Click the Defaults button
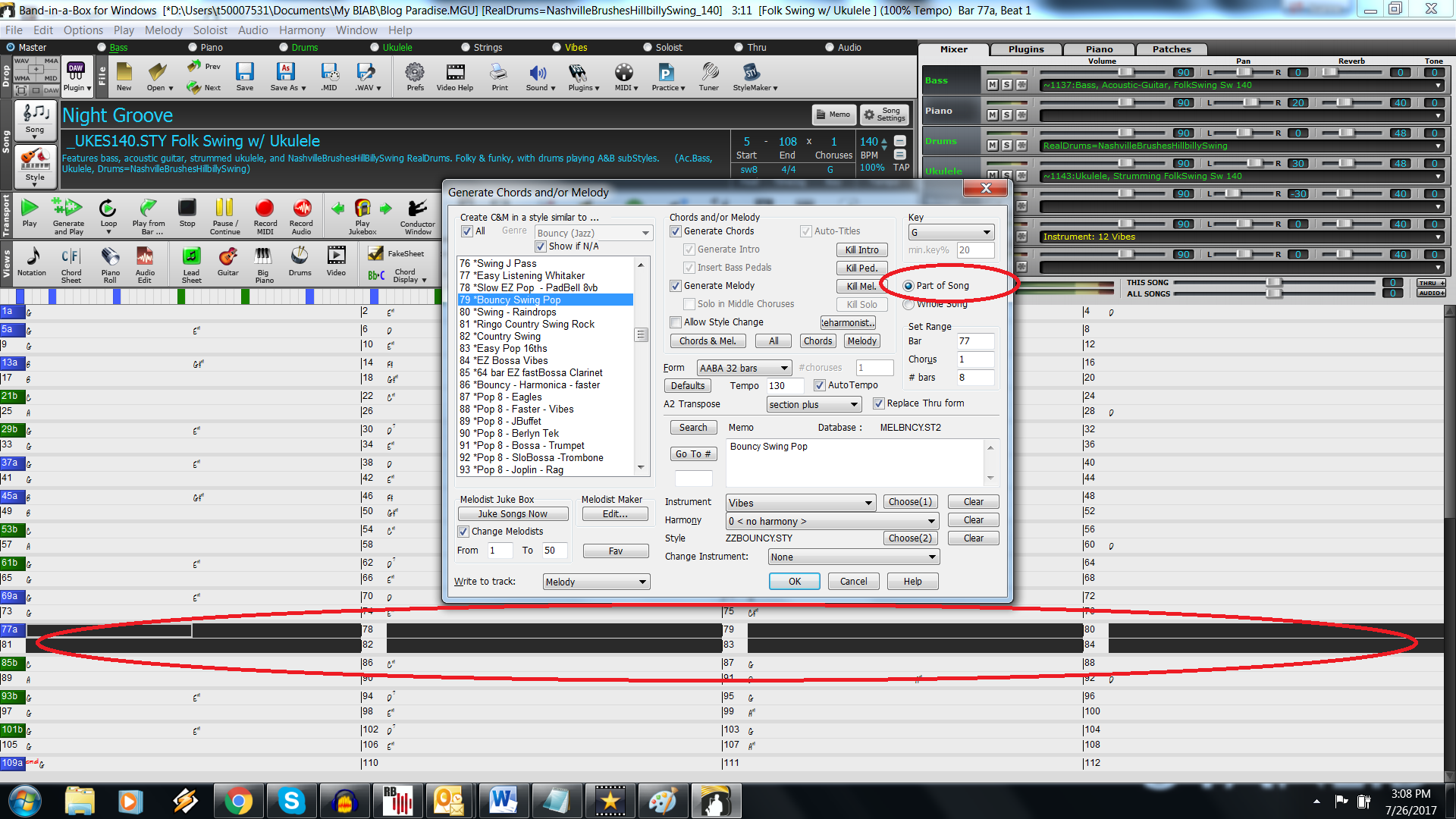Viewport: 1456px width, 819px height. click(688, 386)
